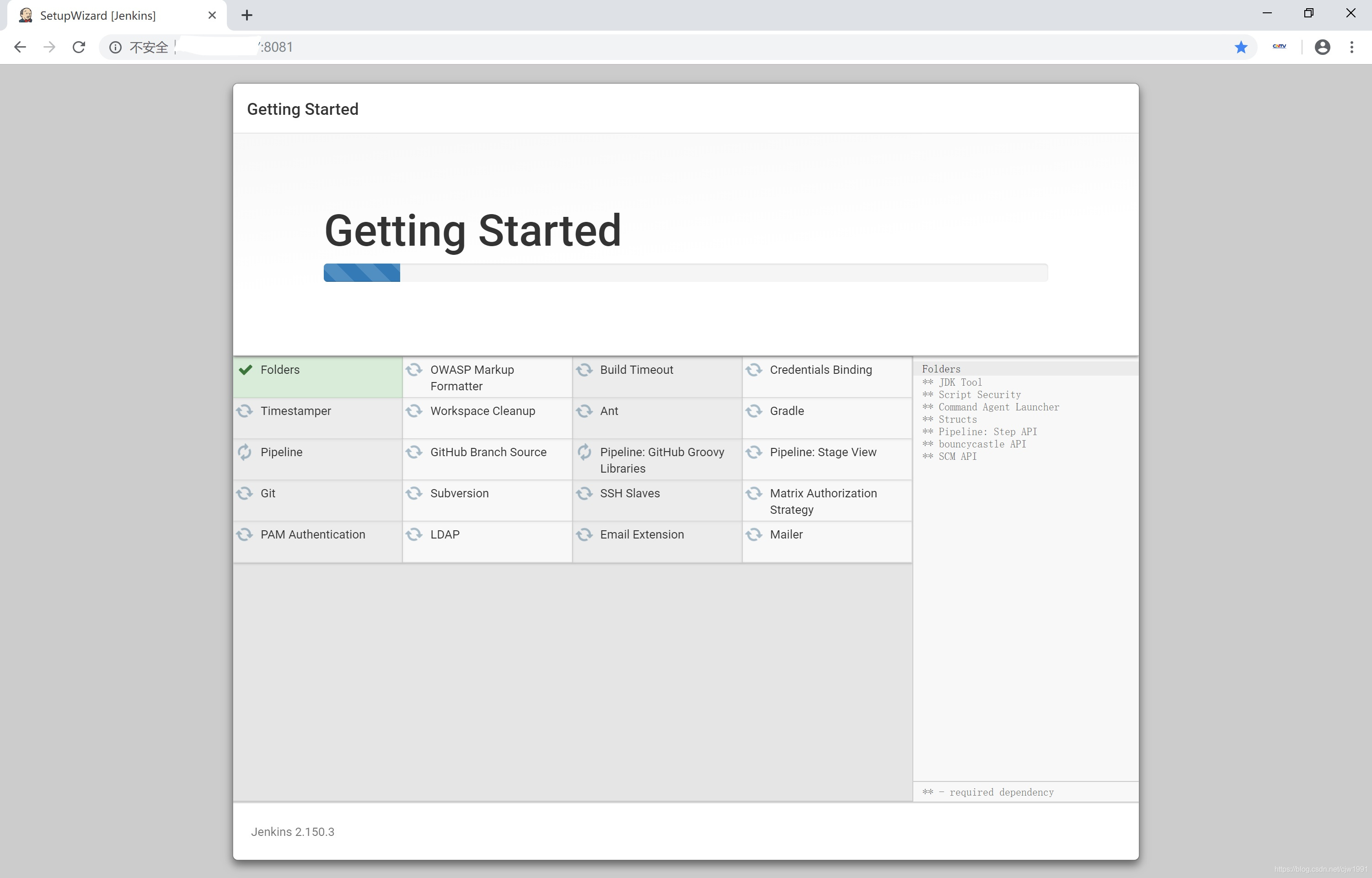This screenshot has width=1372, height=878.
Task: Click the Jenkins 2.150.3 version text
Action: (292, 832)
